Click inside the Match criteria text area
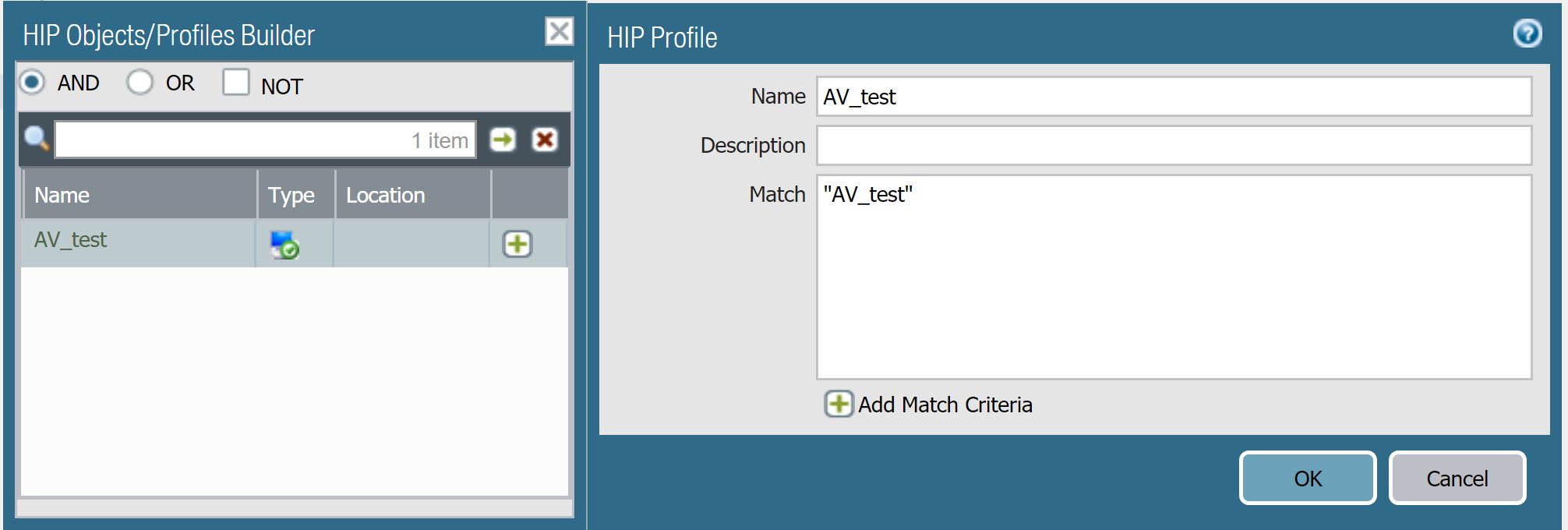 coord(1173,281)
